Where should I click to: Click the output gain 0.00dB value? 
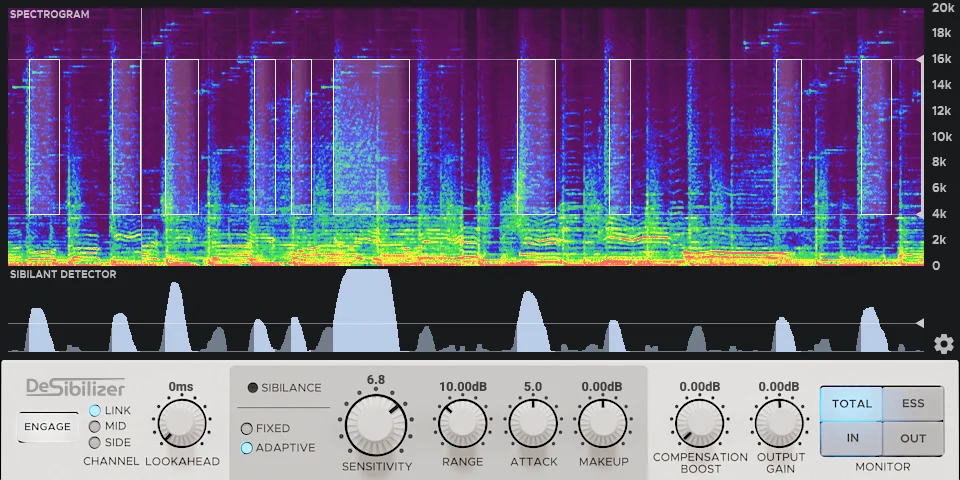(779, 386)
